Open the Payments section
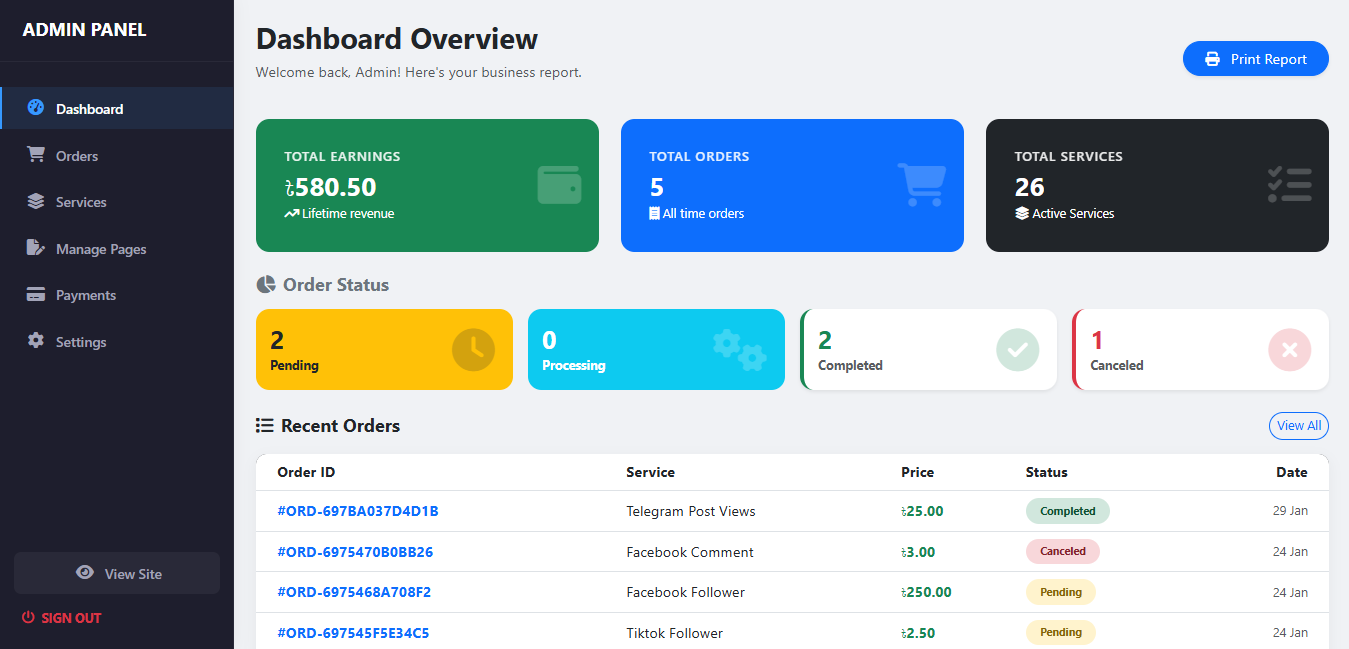 pyautogui.click(x=85, y=295)
